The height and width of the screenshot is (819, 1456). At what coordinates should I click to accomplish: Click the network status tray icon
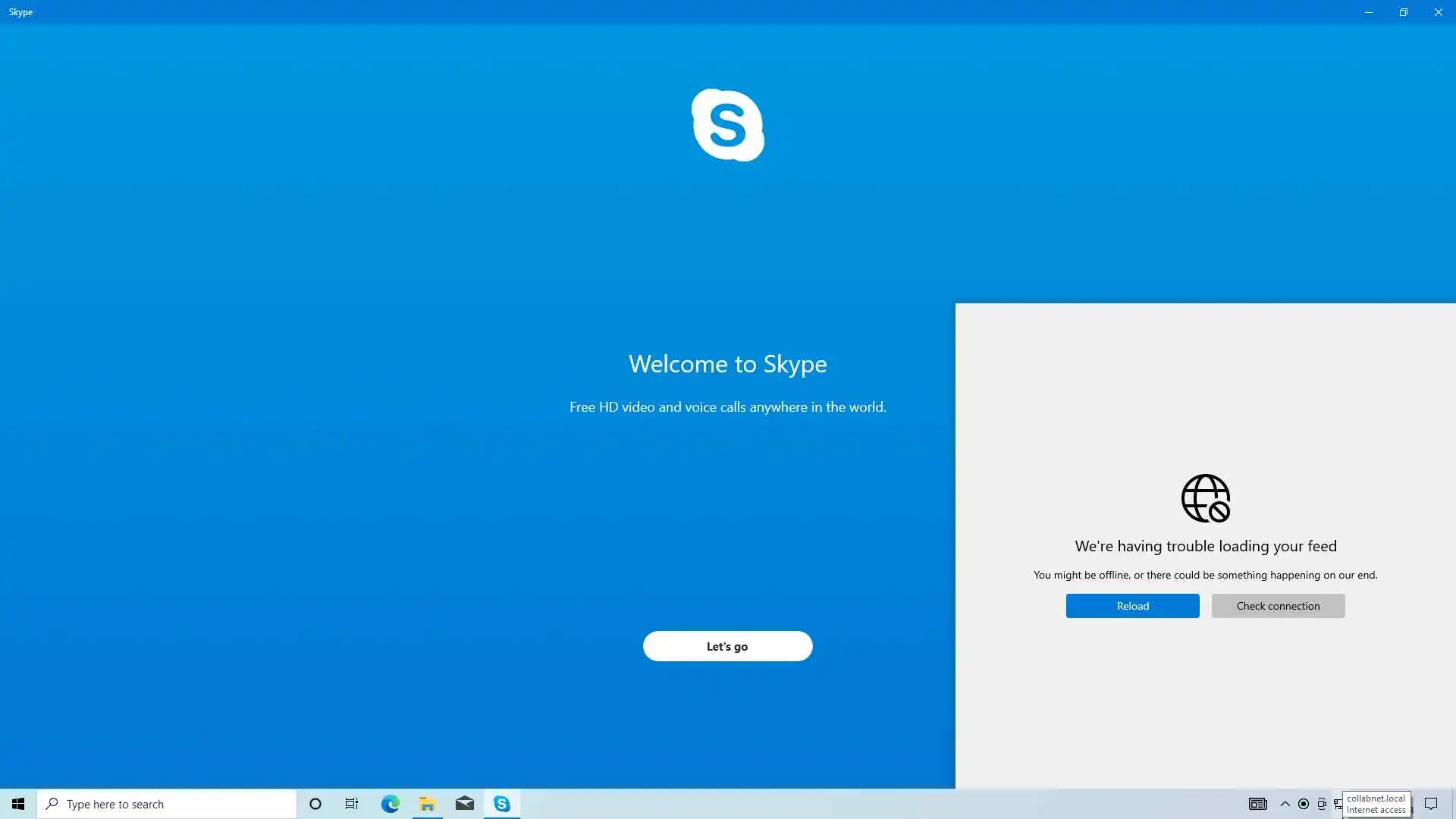pyautogui.click(x=1338, y=805)
